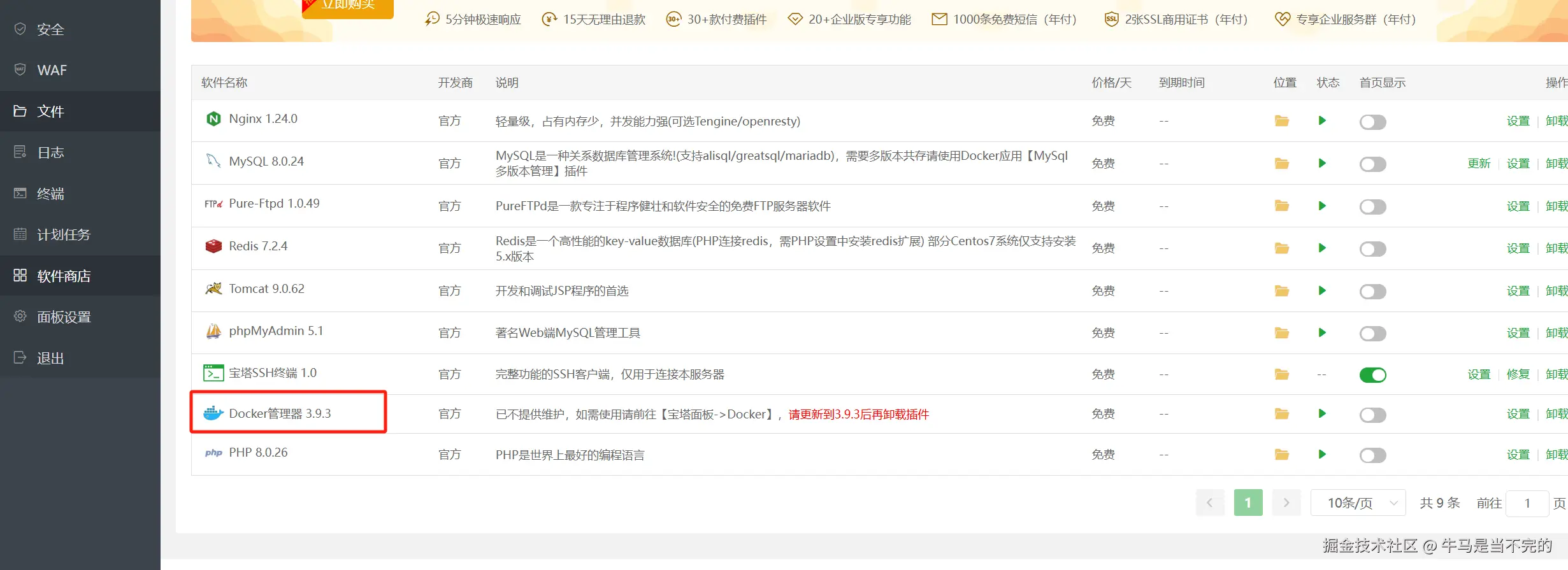Click the PHP 8.0.26 status play icon
This screenshot has height=570, width=1568.
[1322, 454]
